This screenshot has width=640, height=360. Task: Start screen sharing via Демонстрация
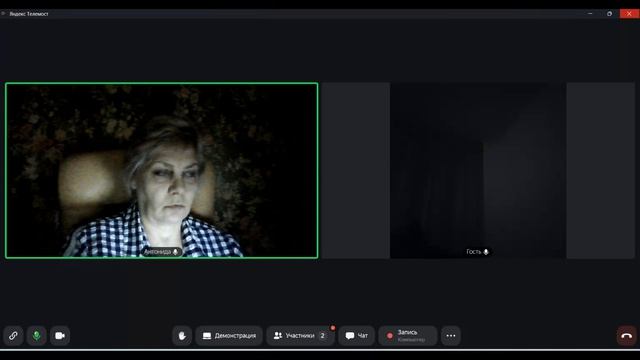pos(229,336)
